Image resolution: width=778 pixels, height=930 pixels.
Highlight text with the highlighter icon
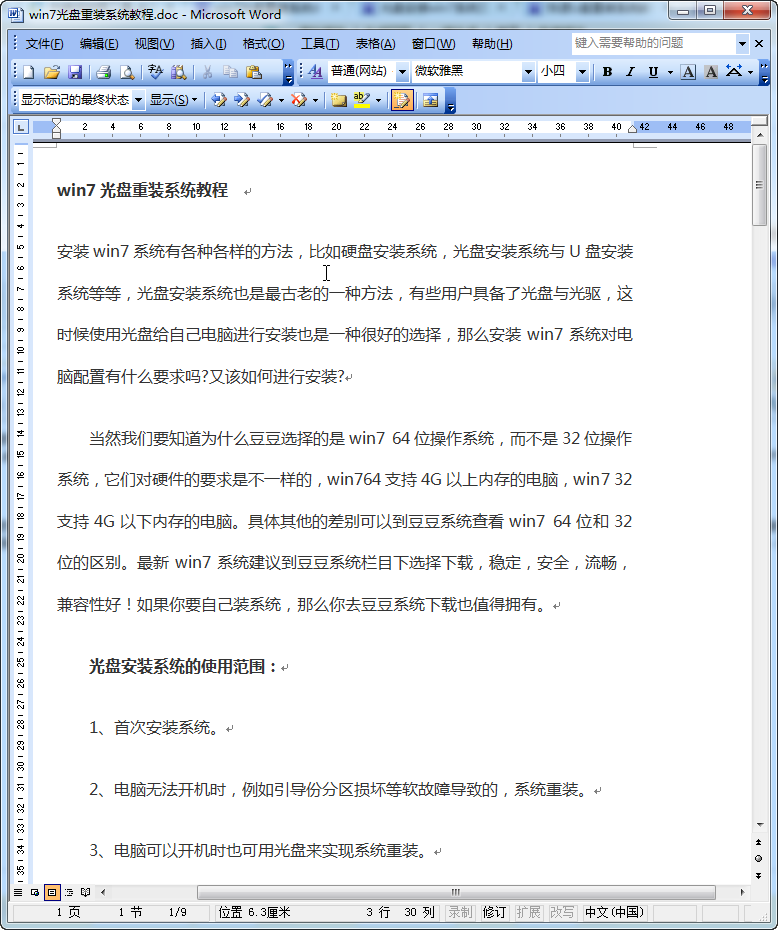pos(362,100)
